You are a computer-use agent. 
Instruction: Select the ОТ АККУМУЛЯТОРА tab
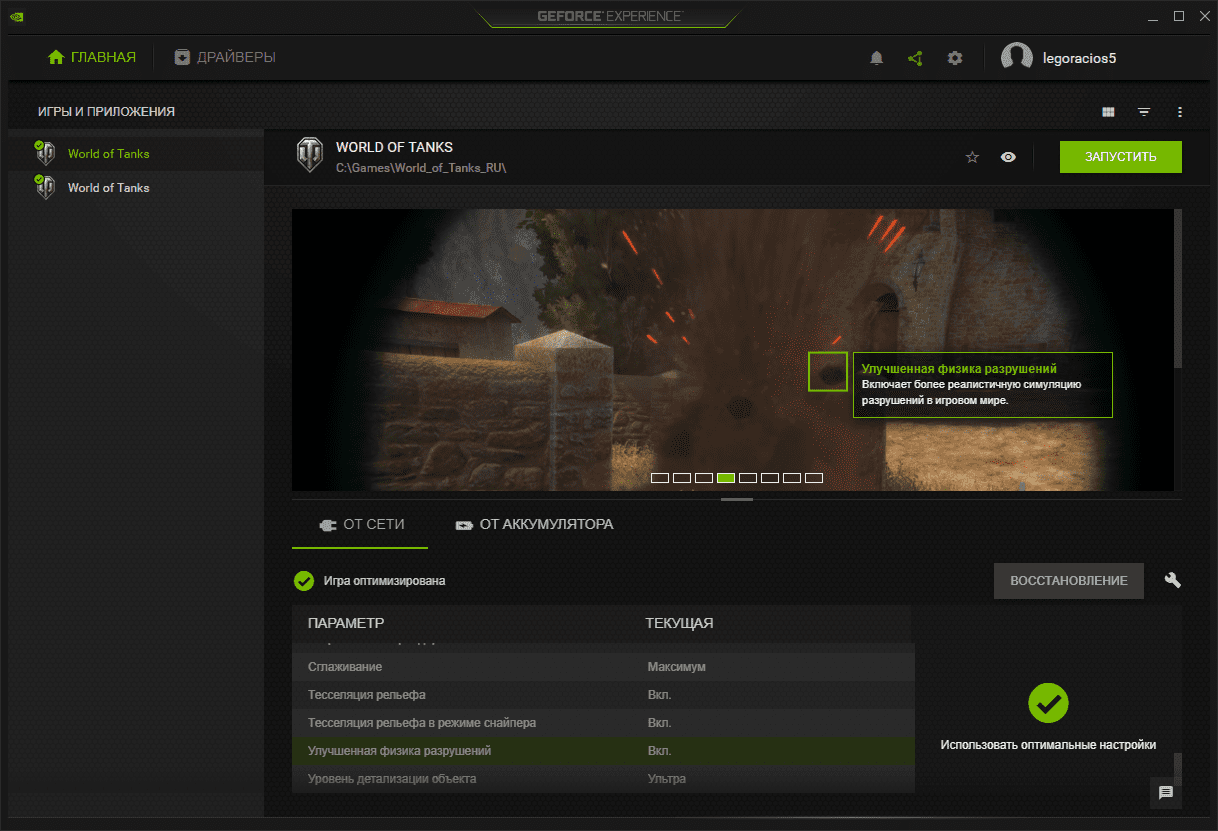(534, 524)
